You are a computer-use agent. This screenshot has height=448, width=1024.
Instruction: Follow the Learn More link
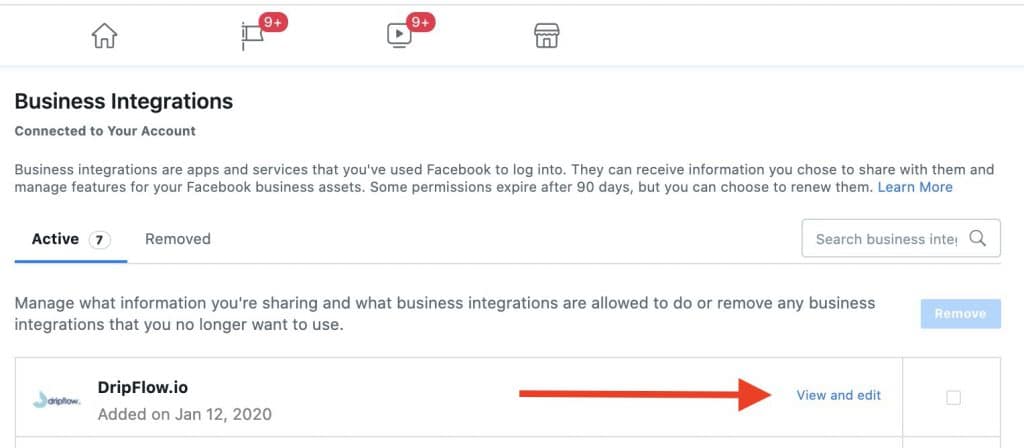[915, 187]
